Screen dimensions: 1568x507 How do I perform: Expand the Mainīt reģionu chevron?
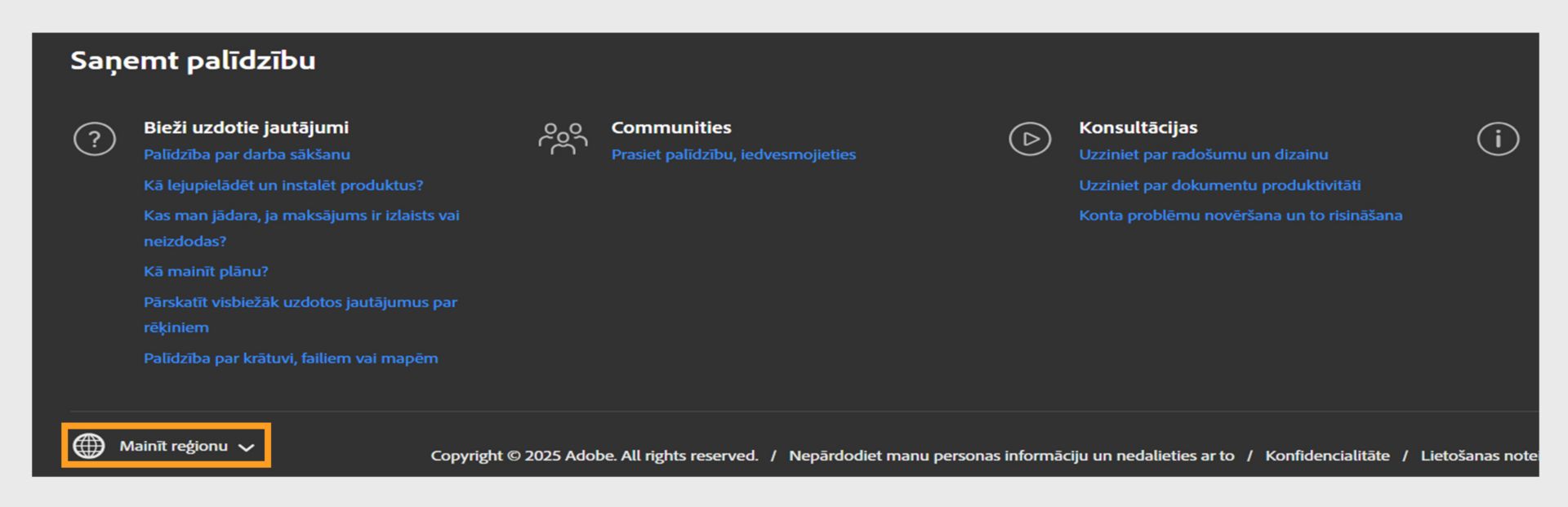[246, 447]
